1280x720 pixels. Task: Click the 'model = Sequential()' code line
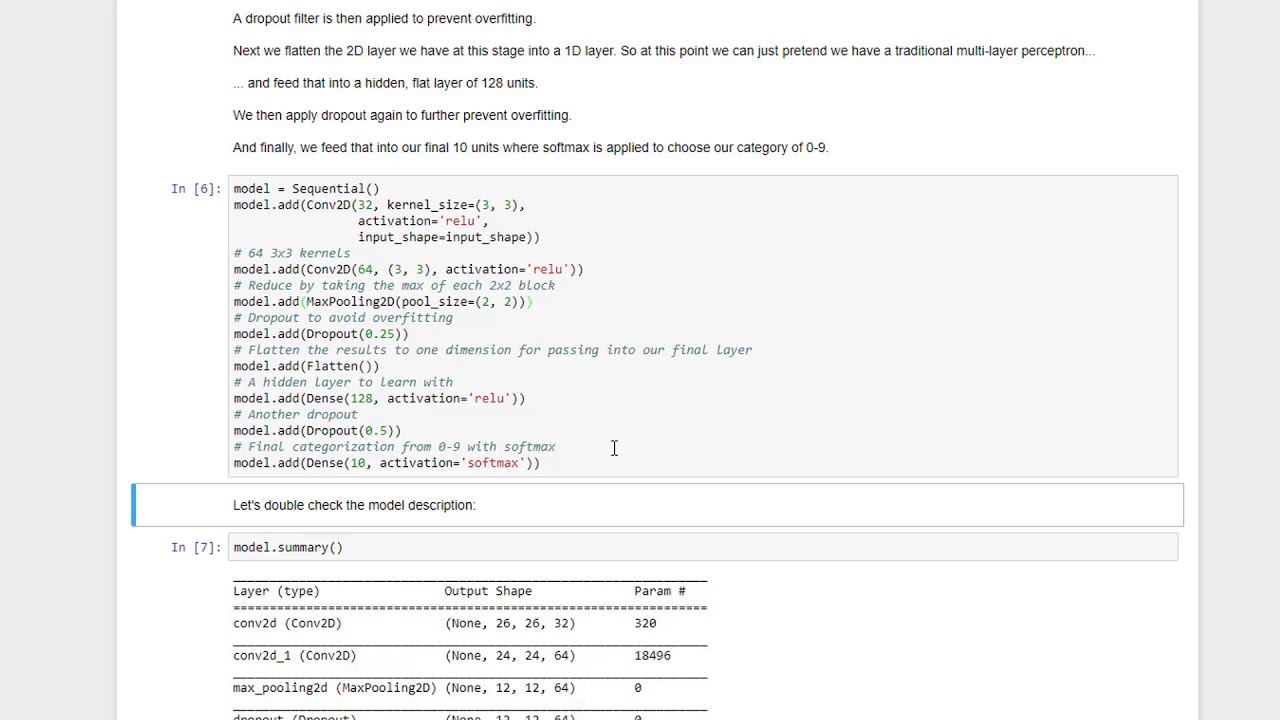tap(306, 189)
